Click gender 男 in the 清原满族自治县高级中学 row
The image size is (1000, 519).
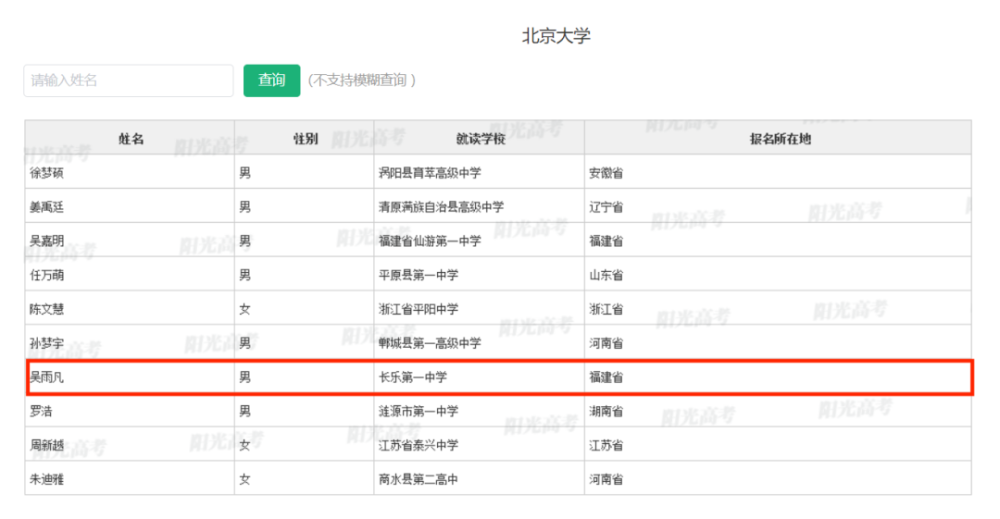pyautogui.click(x=245, y=207)
